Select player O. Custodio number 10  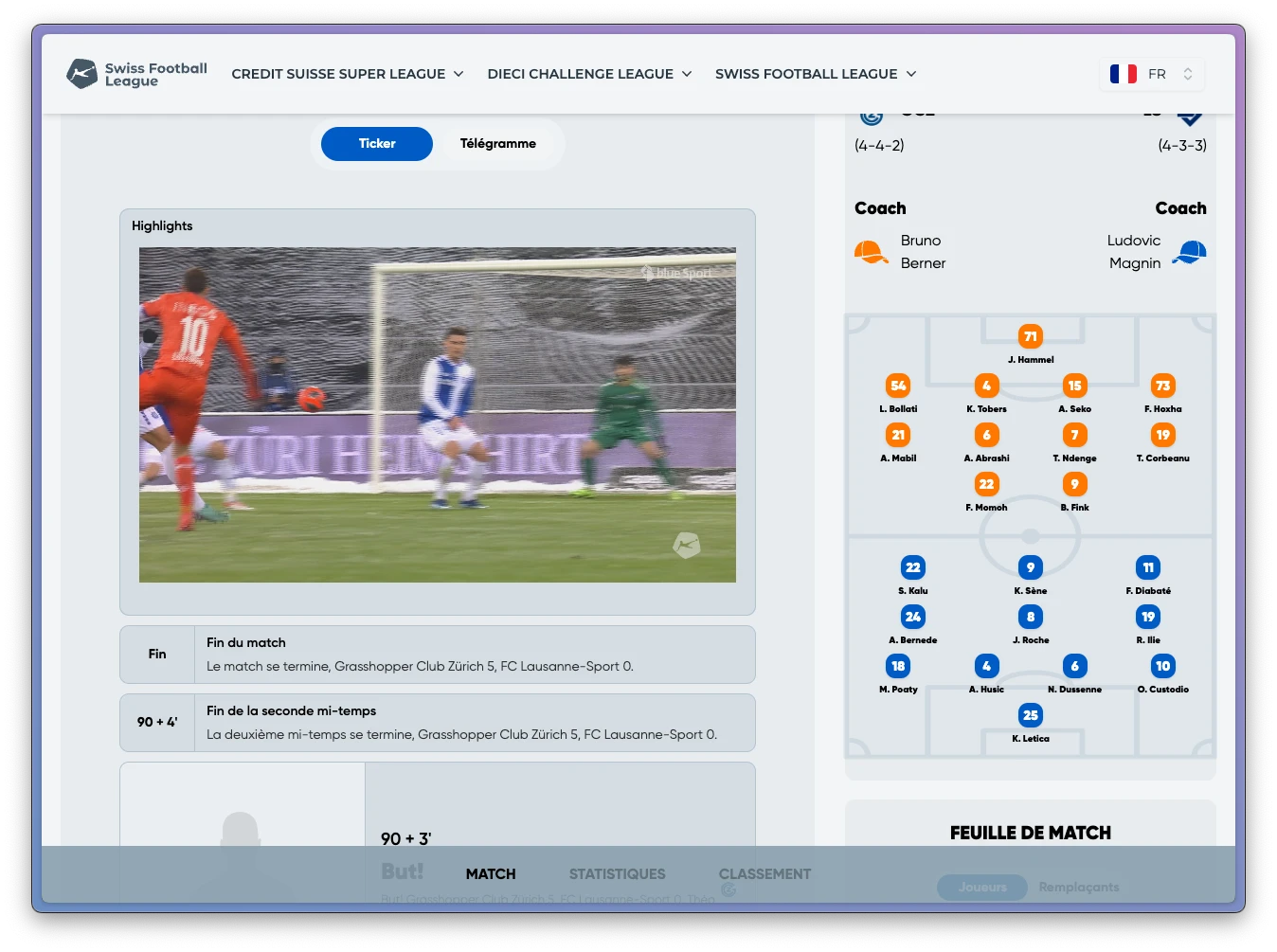click(x=1162, y=674)
